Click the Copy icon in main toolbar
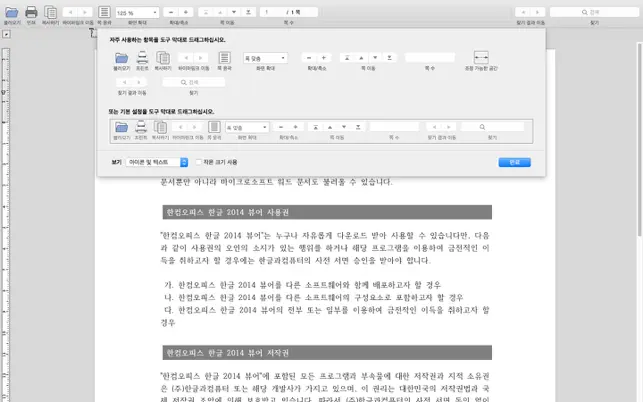643x402 pixels. coord(50,12)
